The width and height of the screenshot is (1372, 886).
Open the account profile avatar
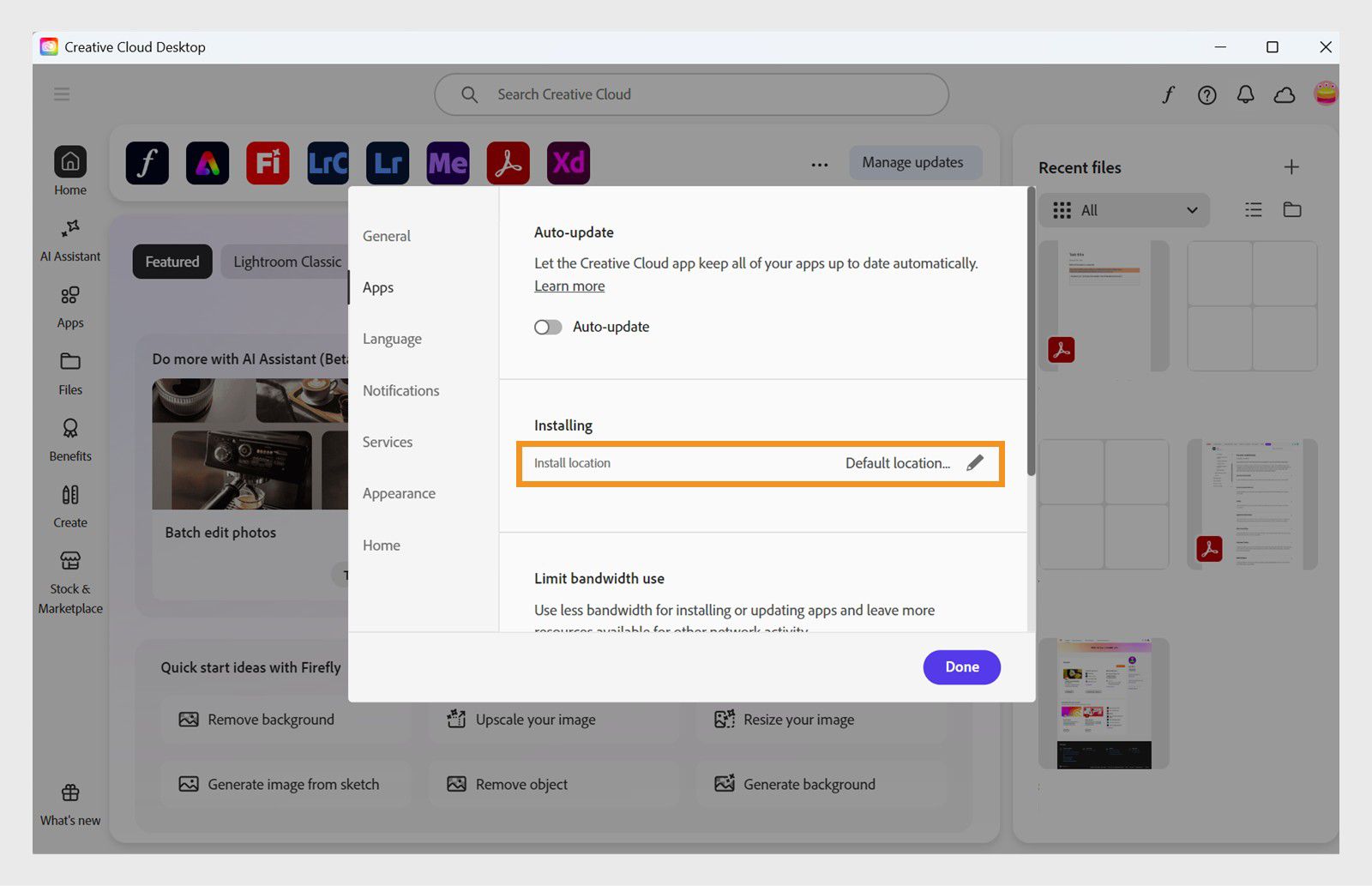pos(1325,93)
